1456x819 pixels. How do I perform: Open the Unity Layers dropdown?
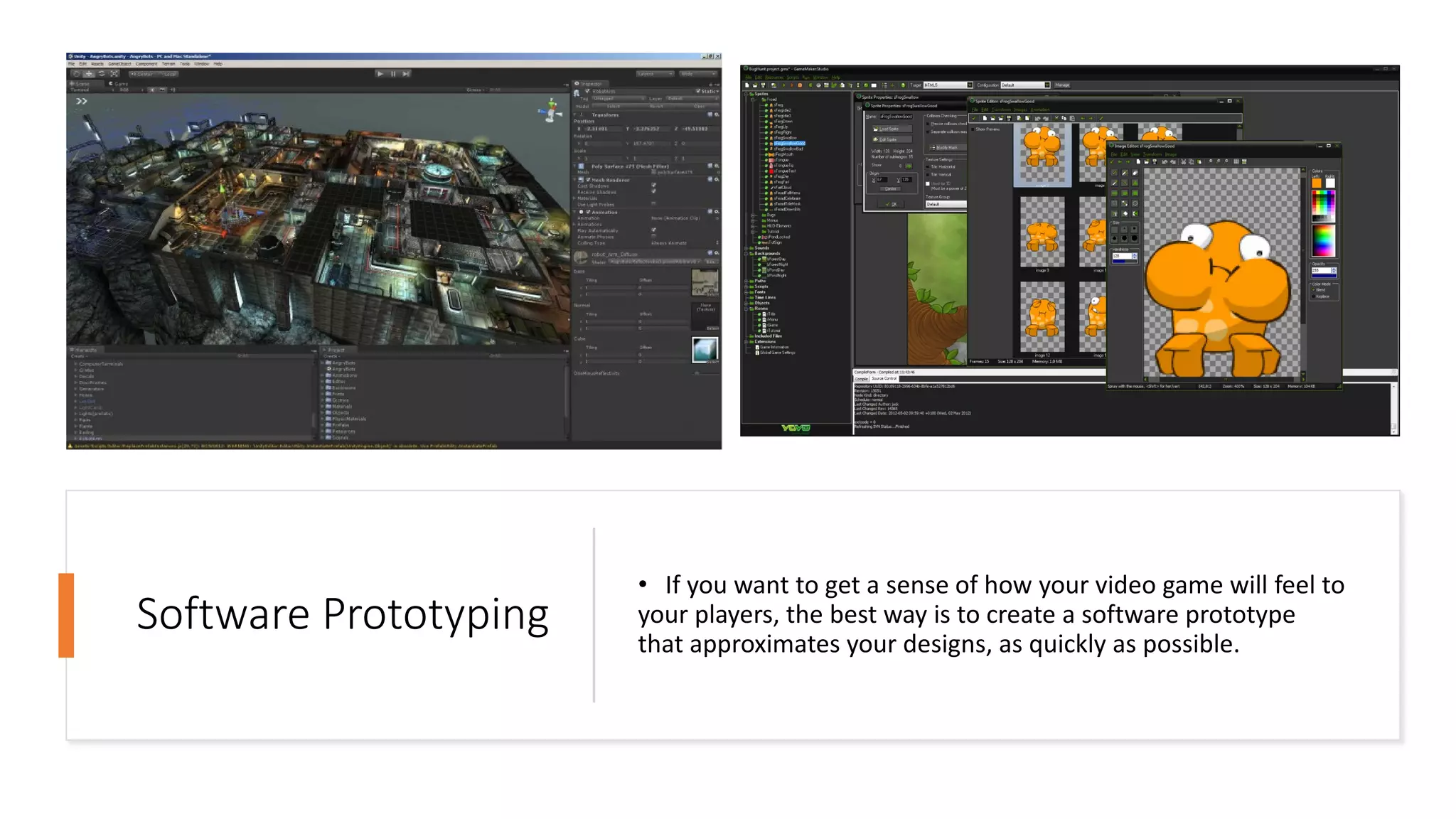click(655, 74)
